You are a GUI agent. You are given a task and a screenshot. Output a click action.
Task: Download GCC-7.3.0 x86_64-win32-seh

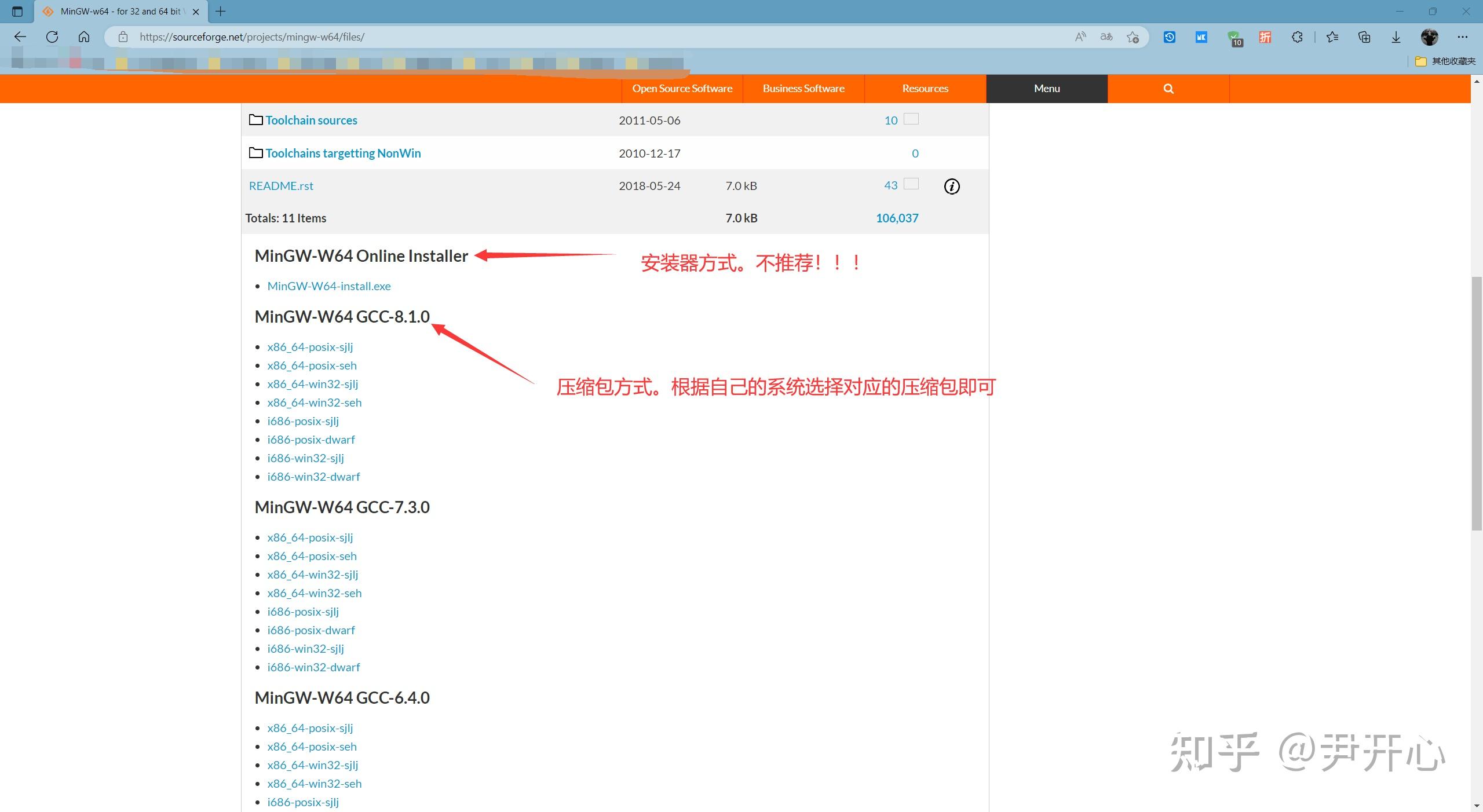pyautogui.click(x=315, y=593)
